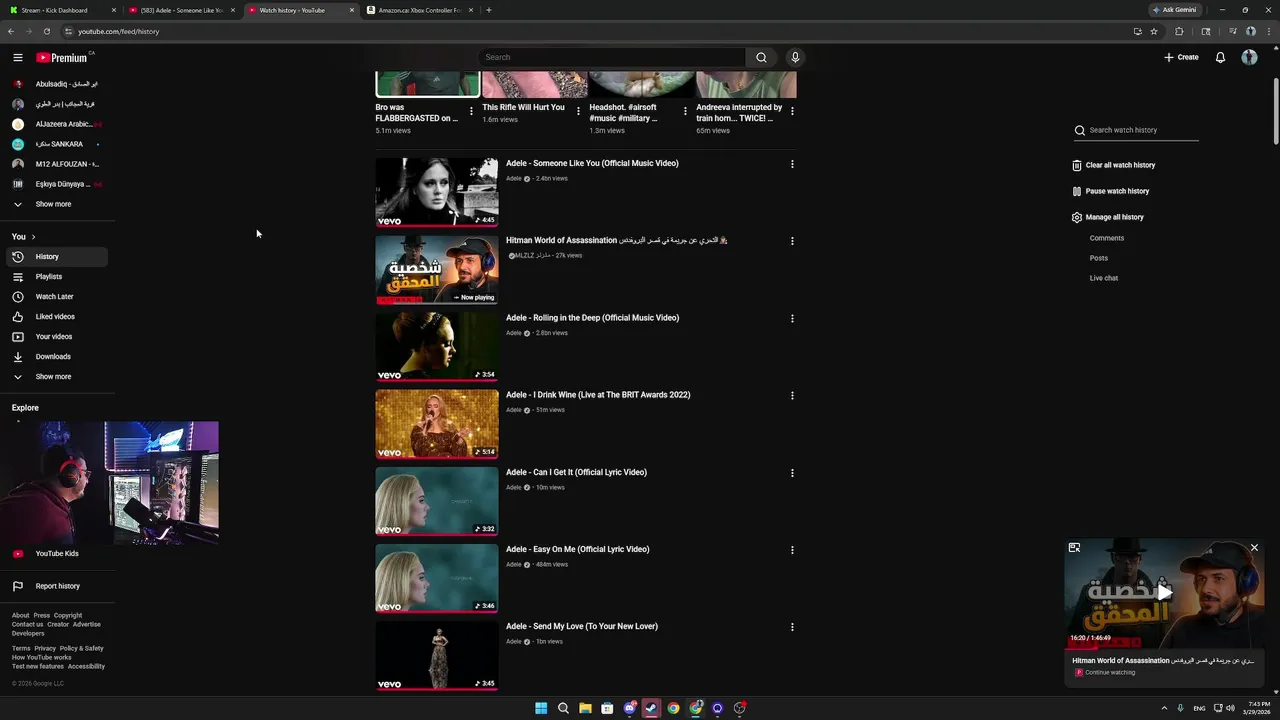Open options for Send My Love video
Image resolution: width=1280 pixels, height=720 pixels.
click(792, 627)
